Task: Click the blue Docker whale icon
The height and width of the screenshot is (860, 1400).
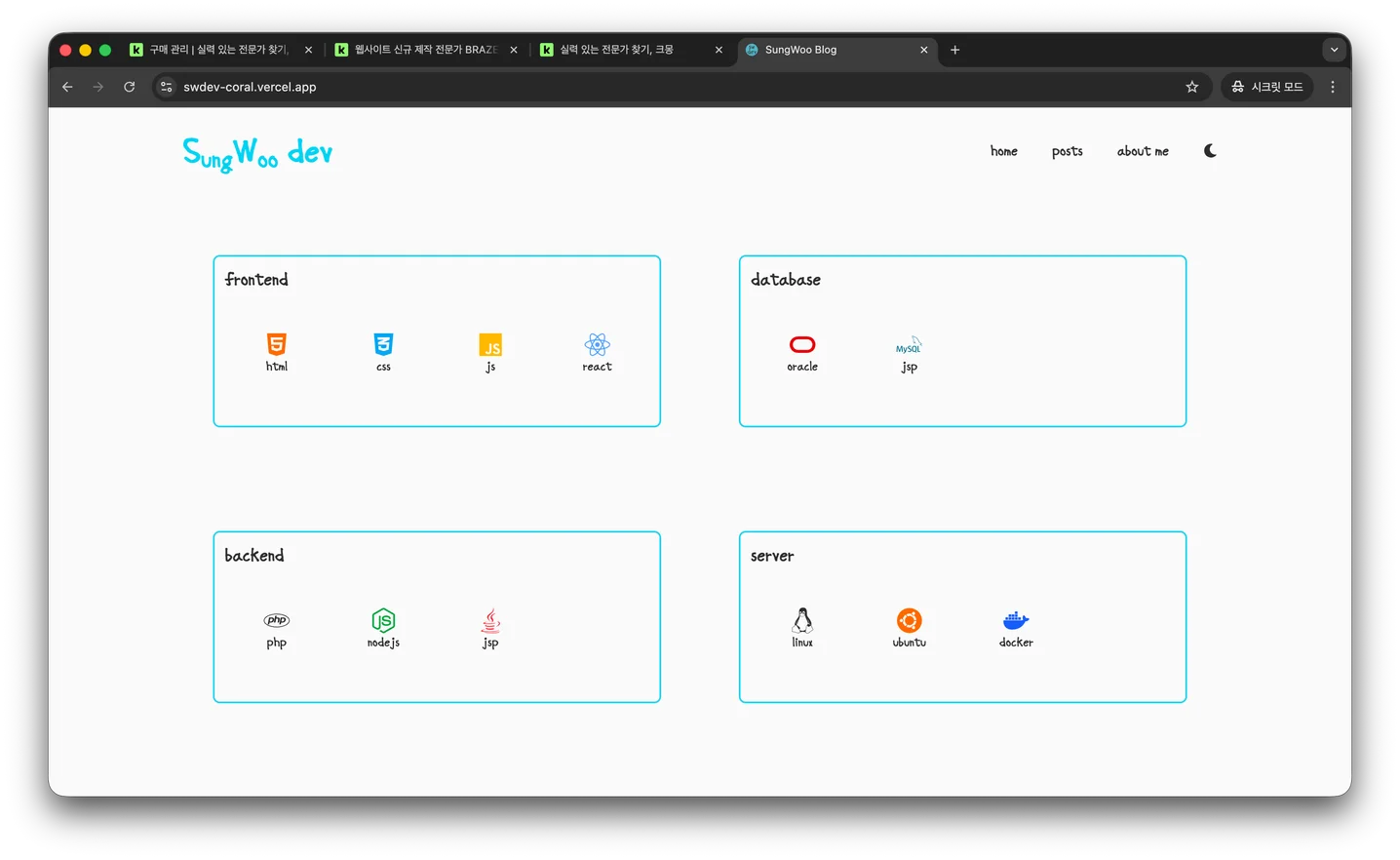Action: tap(1016, 620)
